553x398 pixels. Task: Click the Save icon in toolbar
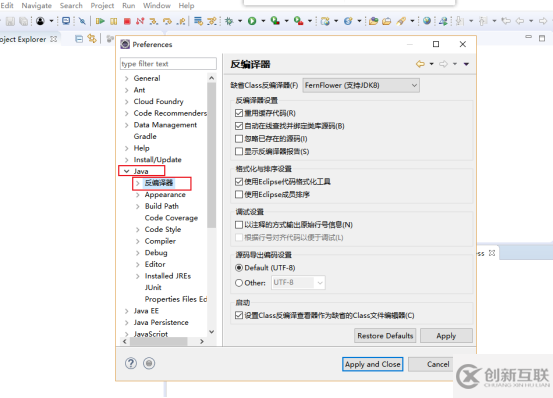(x=10, y=21)
